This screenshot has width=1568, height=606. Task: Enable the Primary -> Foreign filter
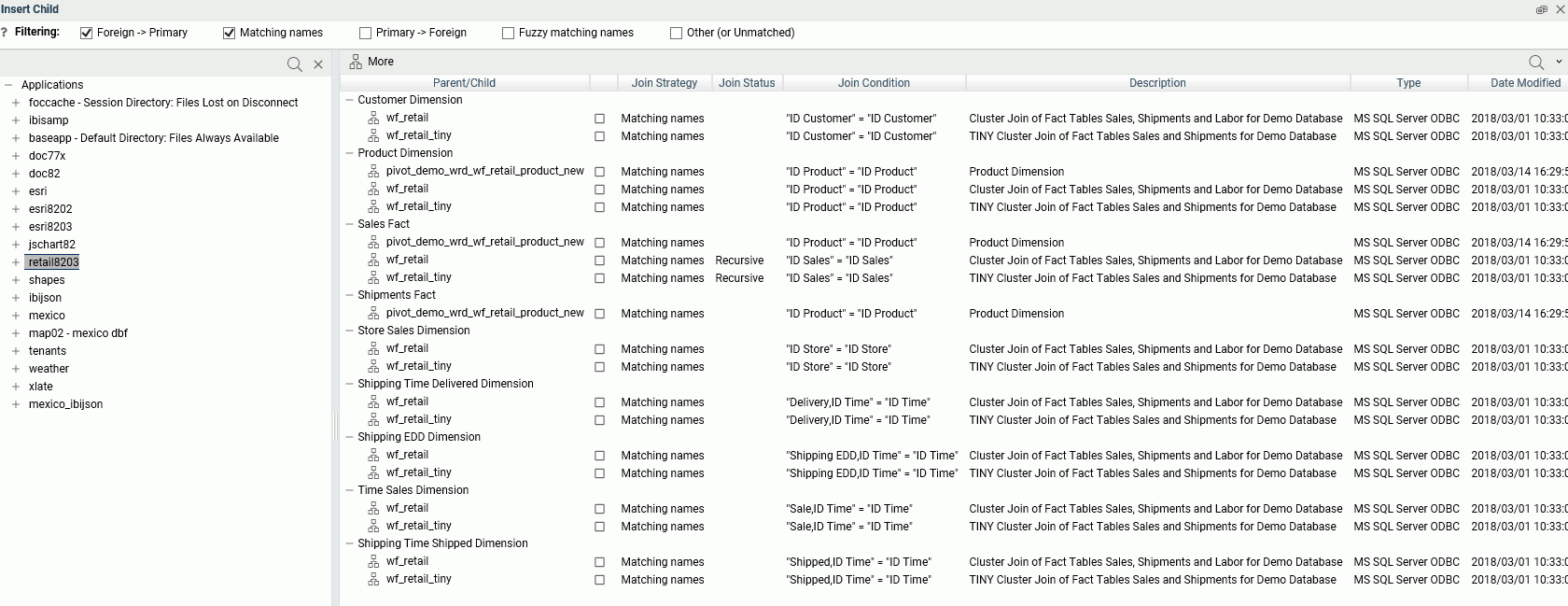(365, 33)
